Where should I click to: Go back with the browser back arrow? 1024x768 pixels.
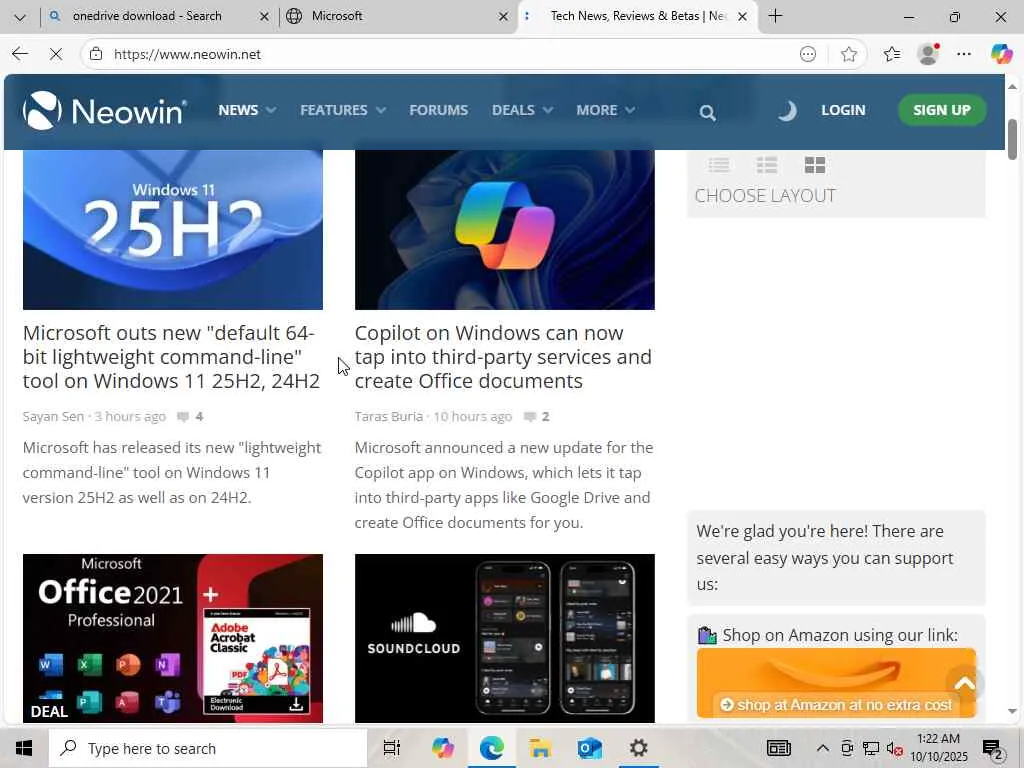pos(20,54)
